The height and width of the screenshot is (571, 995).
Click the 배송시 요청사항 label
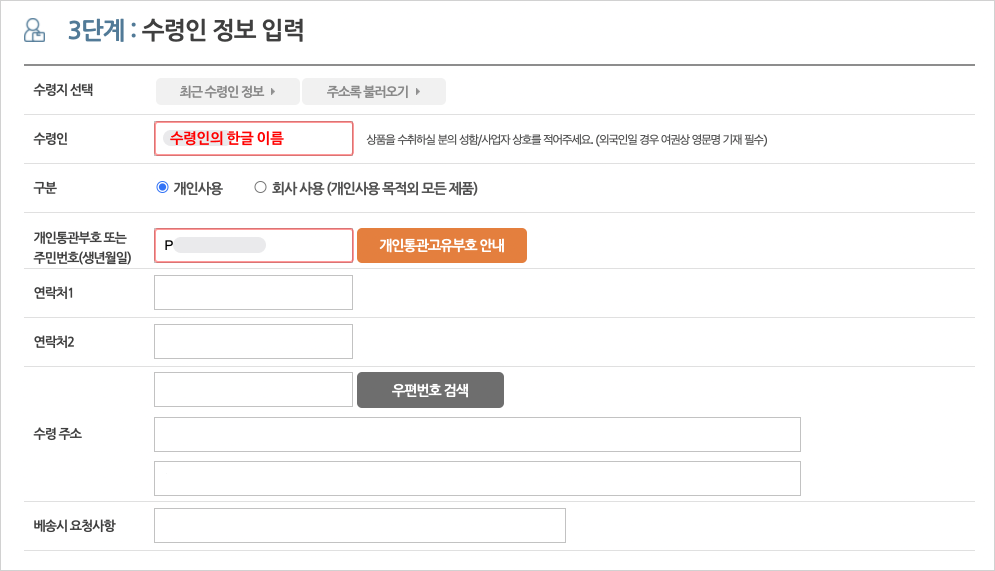tap(75, 525)
